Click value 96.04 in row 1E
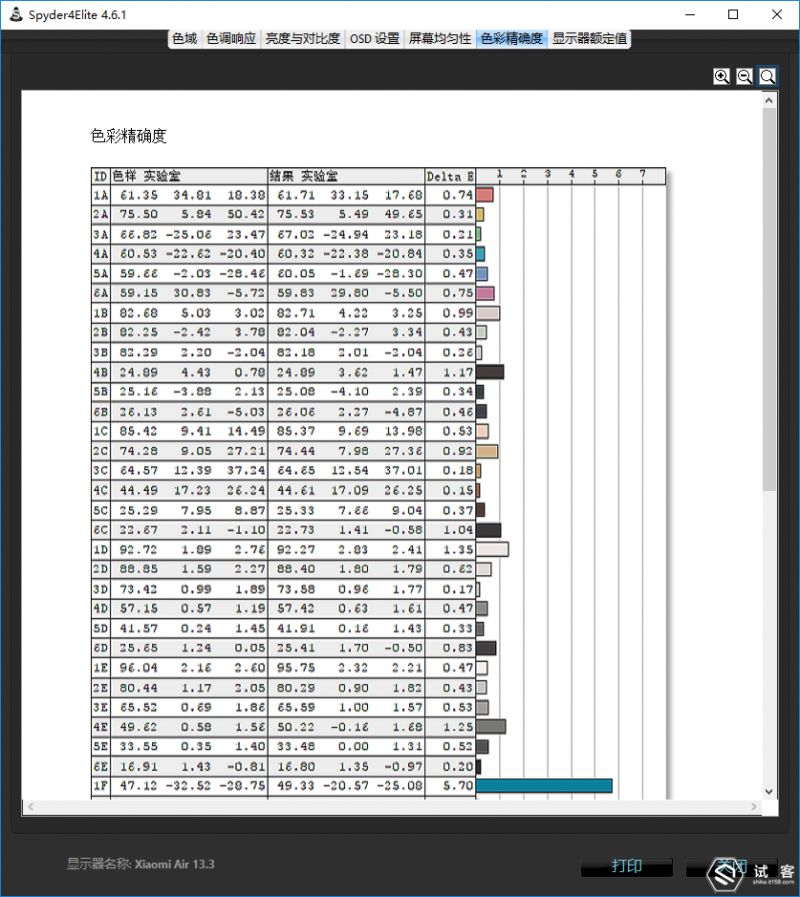800x897 pixels. [x=138, y=668]
